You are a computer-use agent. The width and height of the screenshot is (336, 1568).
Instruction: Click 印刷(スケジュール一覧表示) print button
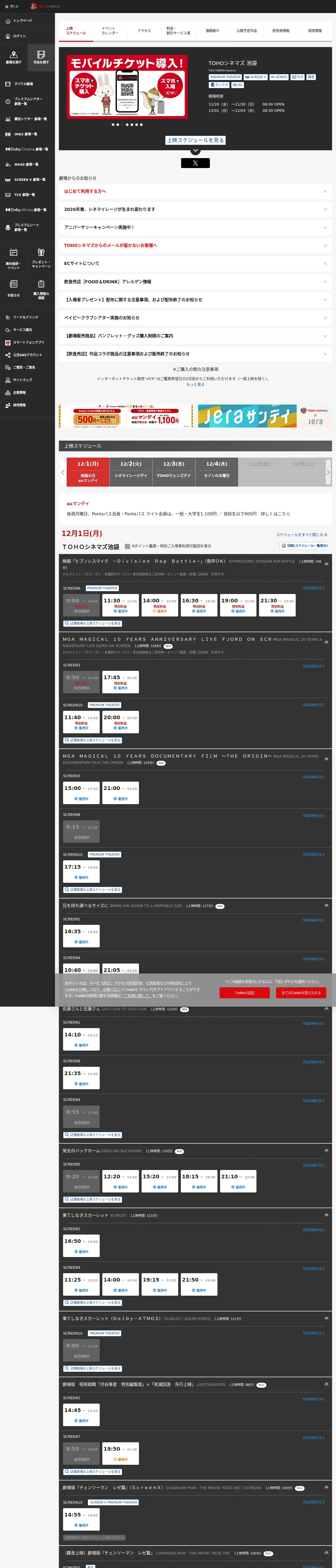tap(304, 545)
